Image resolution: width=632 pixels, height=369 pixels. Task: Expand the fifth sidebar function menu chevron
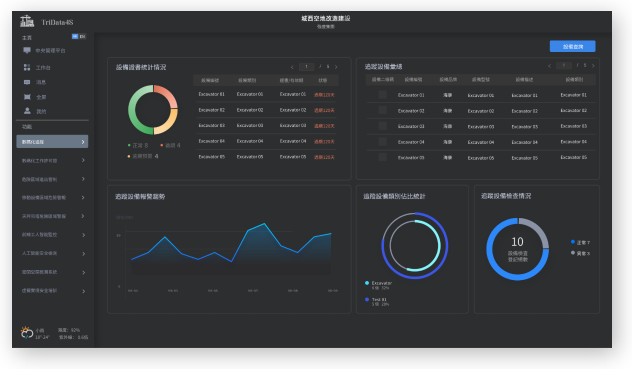pyautogui.click(x=83, y=216)
